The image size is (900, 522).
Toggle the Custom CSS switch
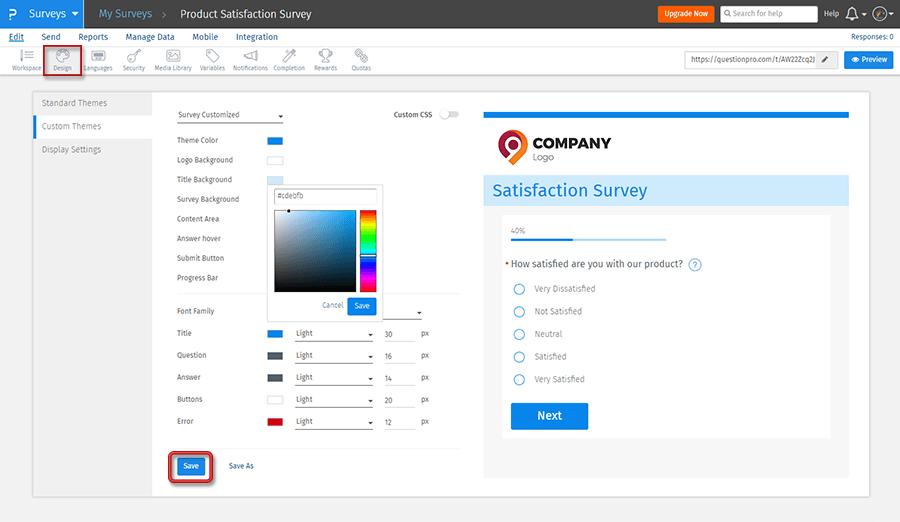tap(449, 114)
